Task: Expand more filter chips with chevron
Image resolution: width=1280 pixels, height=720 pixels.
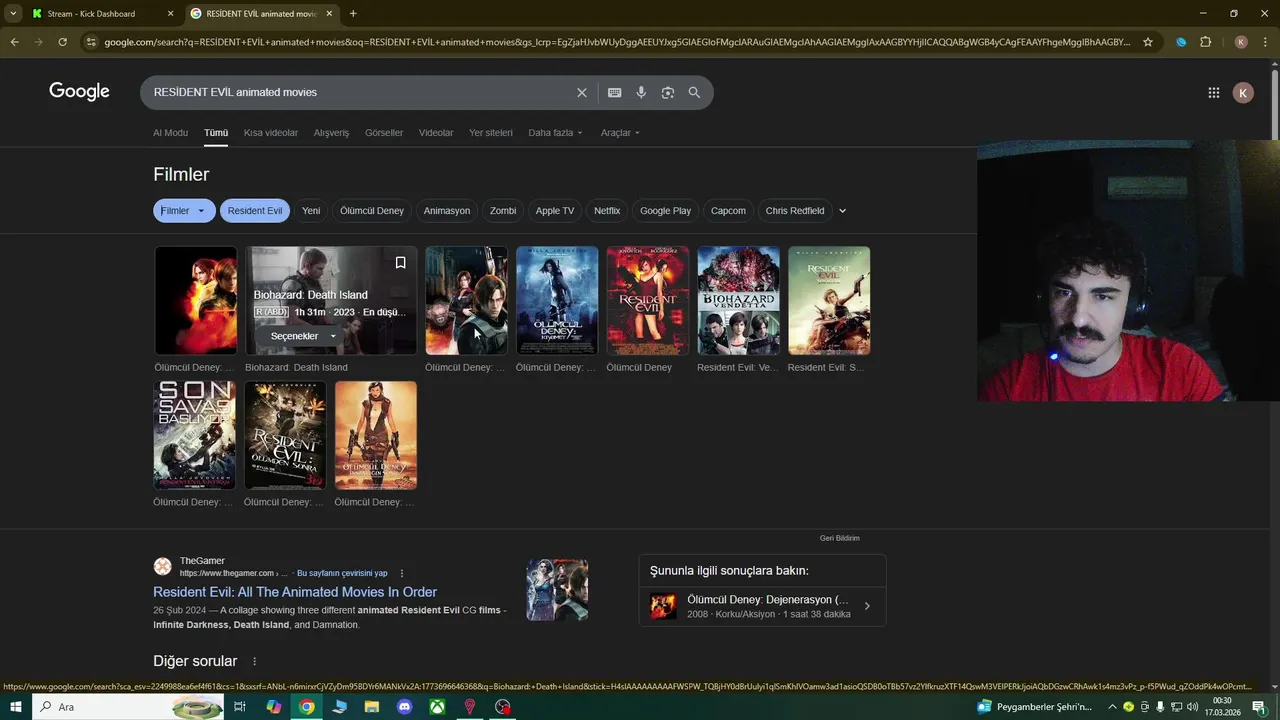Action: 842,211
